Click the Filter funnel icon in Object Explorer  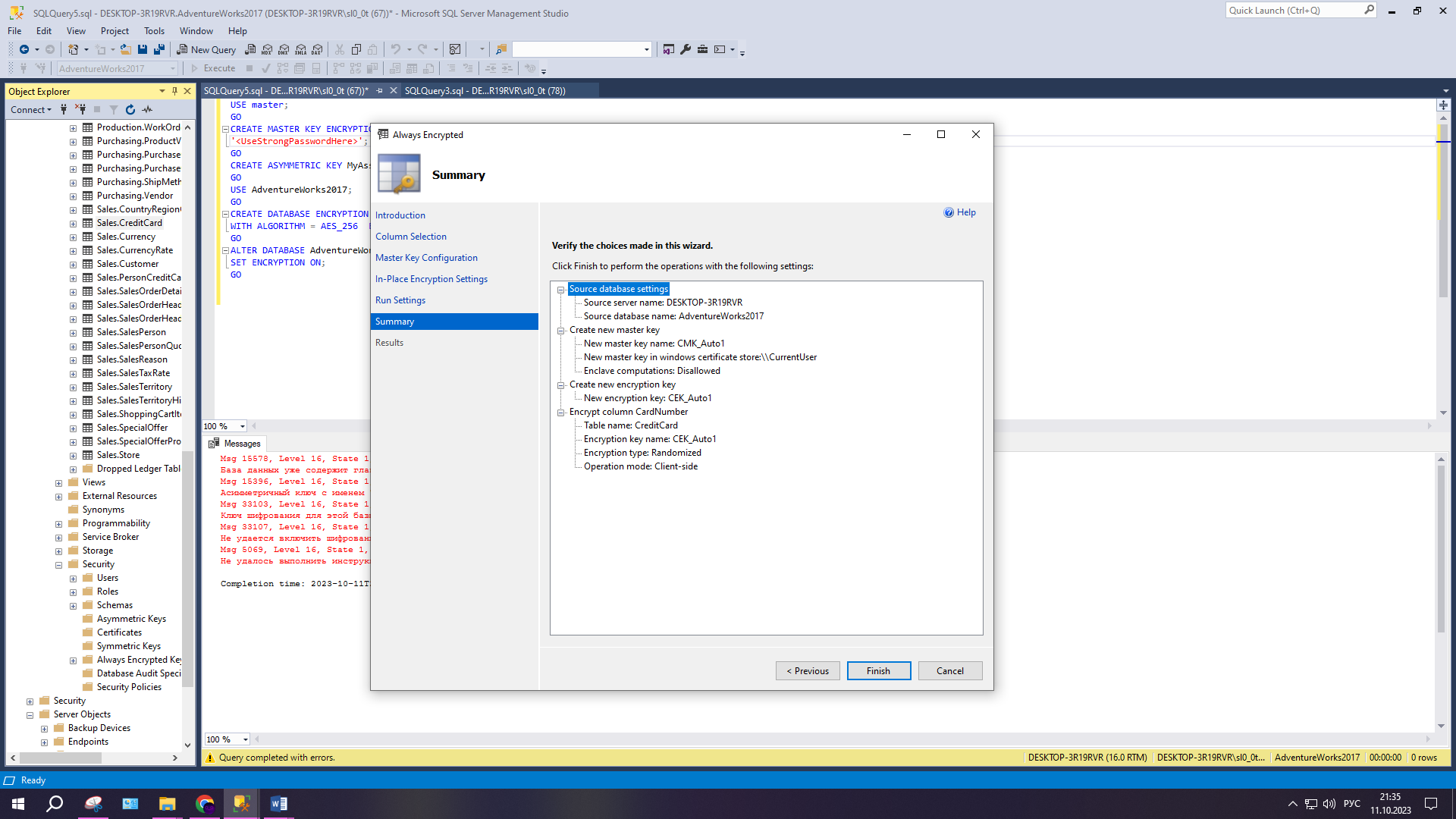(x=114, y=109)
